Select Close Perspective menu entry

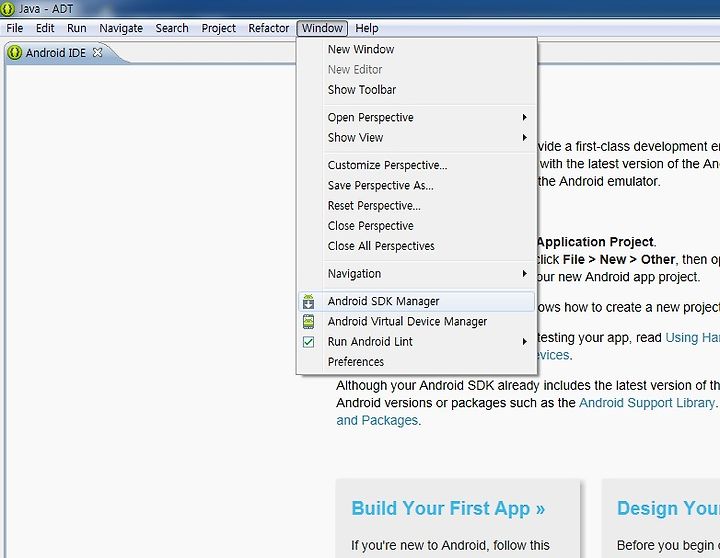pyautogui.click(x=416, y=226)
